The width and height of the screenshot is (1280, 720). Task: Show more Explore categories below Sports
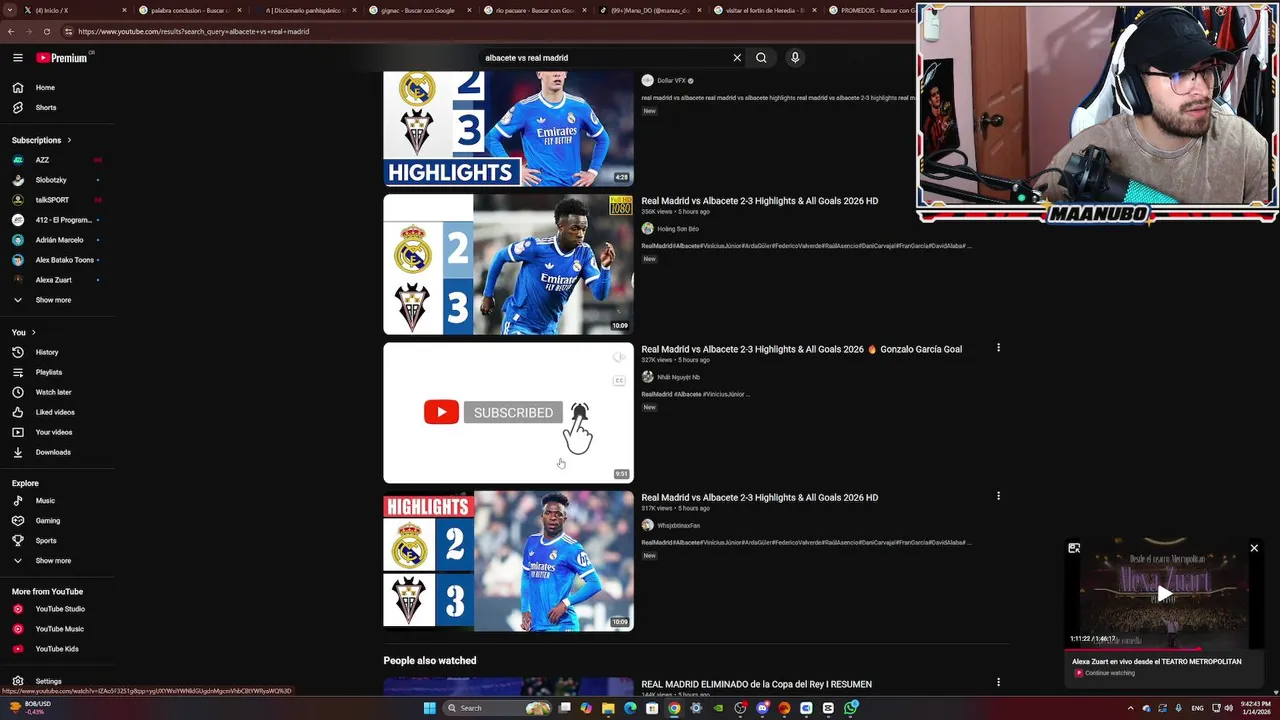57,560
